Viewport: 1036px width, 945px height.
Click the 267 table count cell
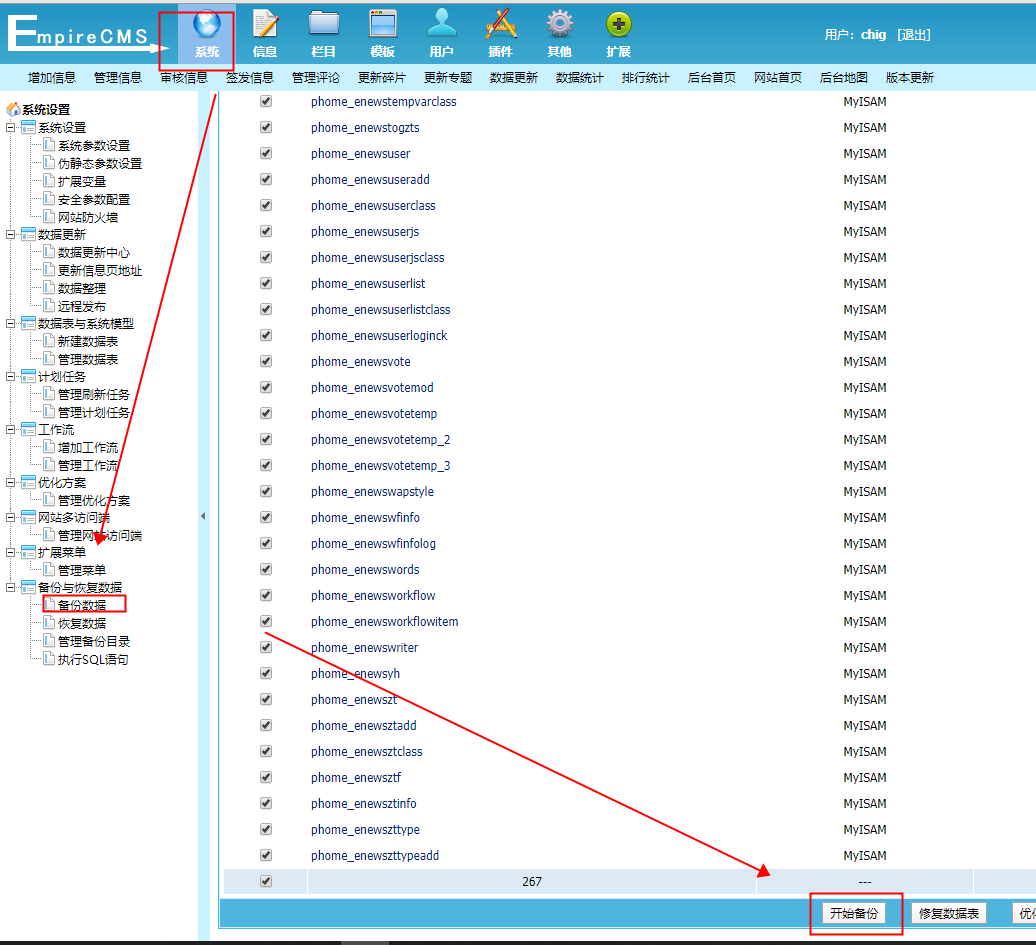coord(532,882)
